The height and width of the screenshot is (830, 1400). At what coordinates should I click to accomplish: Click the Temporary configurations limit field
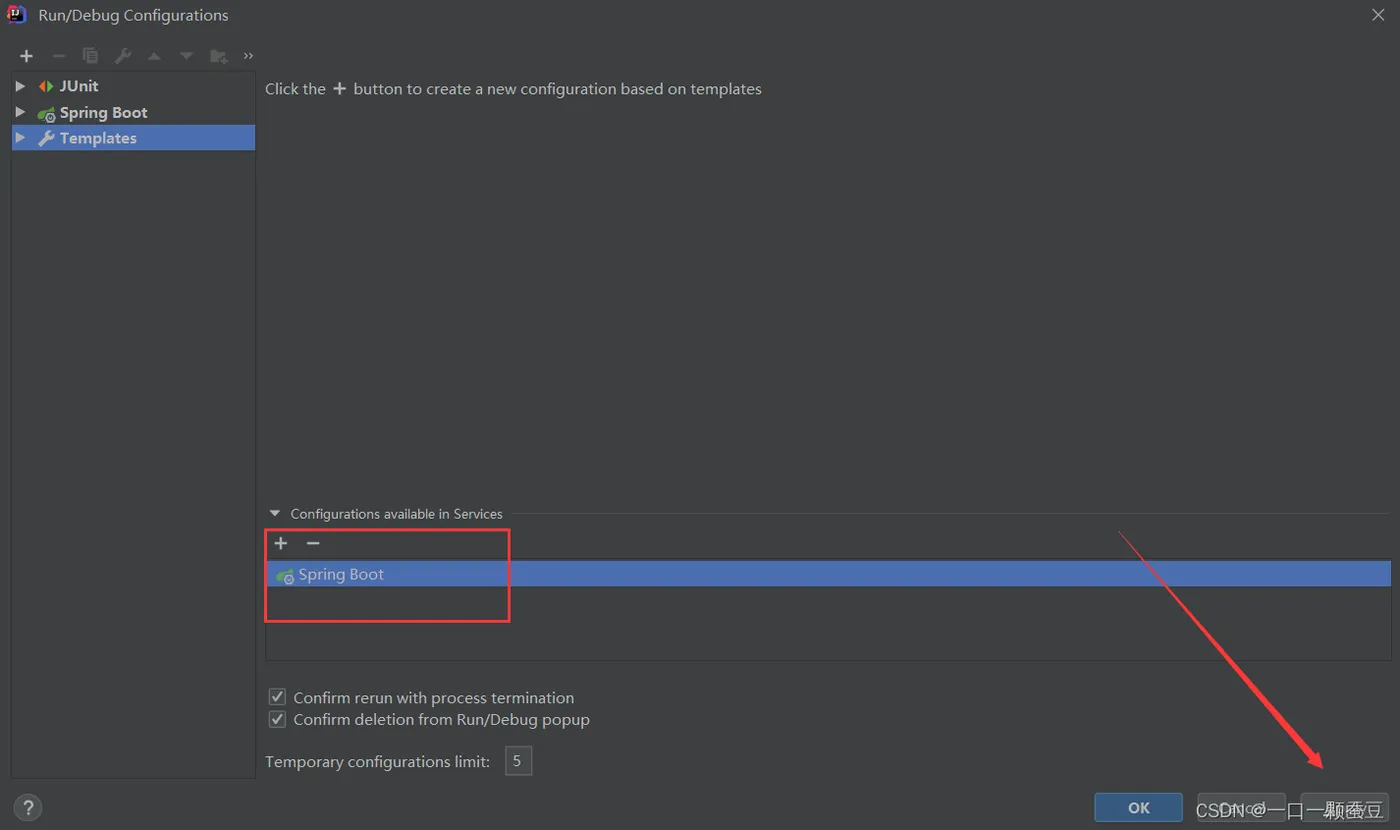click(518, 761)
